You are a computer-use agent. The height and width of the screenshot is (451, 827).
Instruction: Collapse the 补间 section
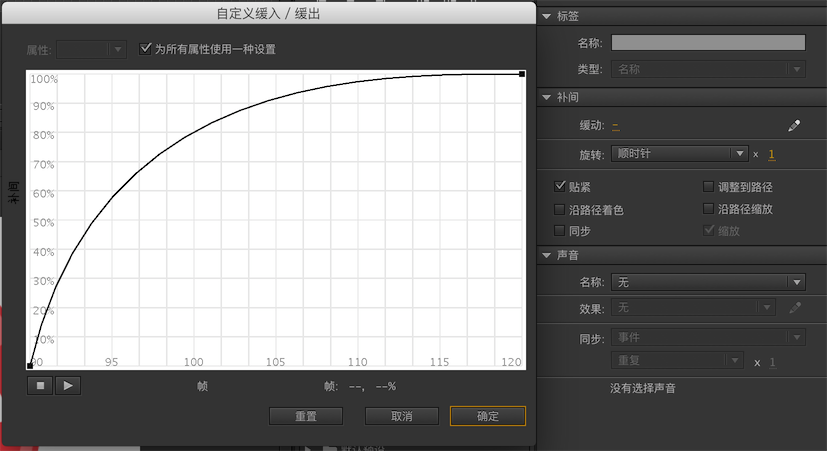pyautogui.click(x=548, y=97)
